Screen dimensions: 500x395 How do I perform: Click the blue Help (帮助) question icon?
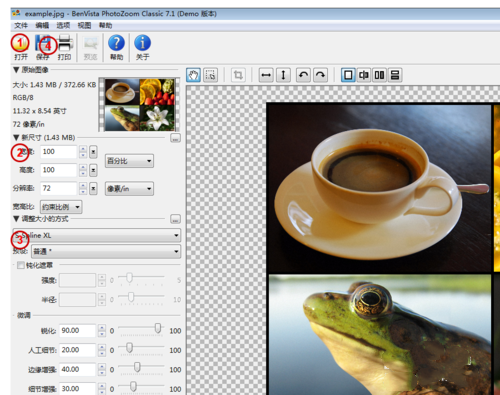116,47
